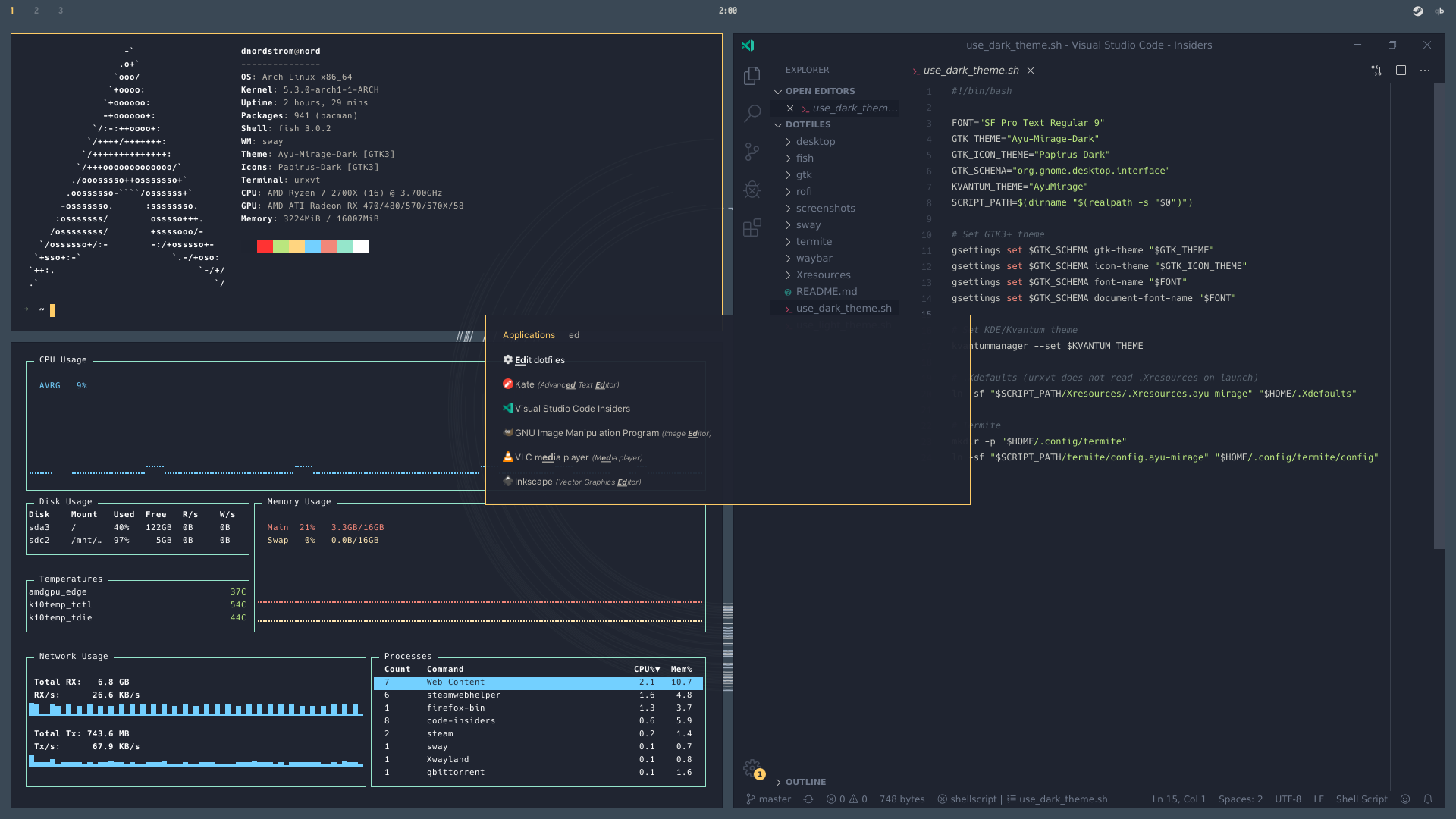Image resolution: width=1456 pixels, height=819 pixels.
Task: Open the errors and warnings counter
Action: point(846,799)
